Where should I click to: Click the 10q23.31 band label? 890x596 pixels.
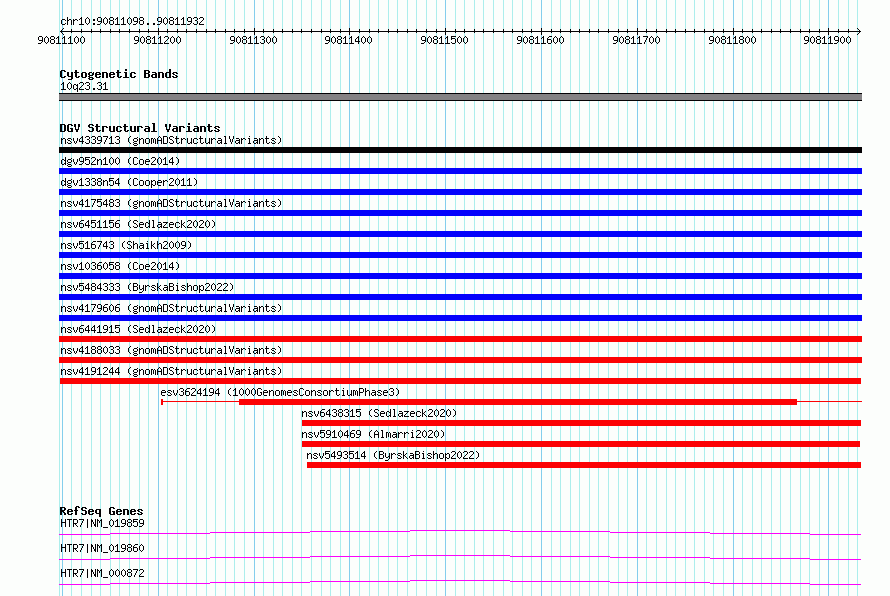click(x=84, y=86)
